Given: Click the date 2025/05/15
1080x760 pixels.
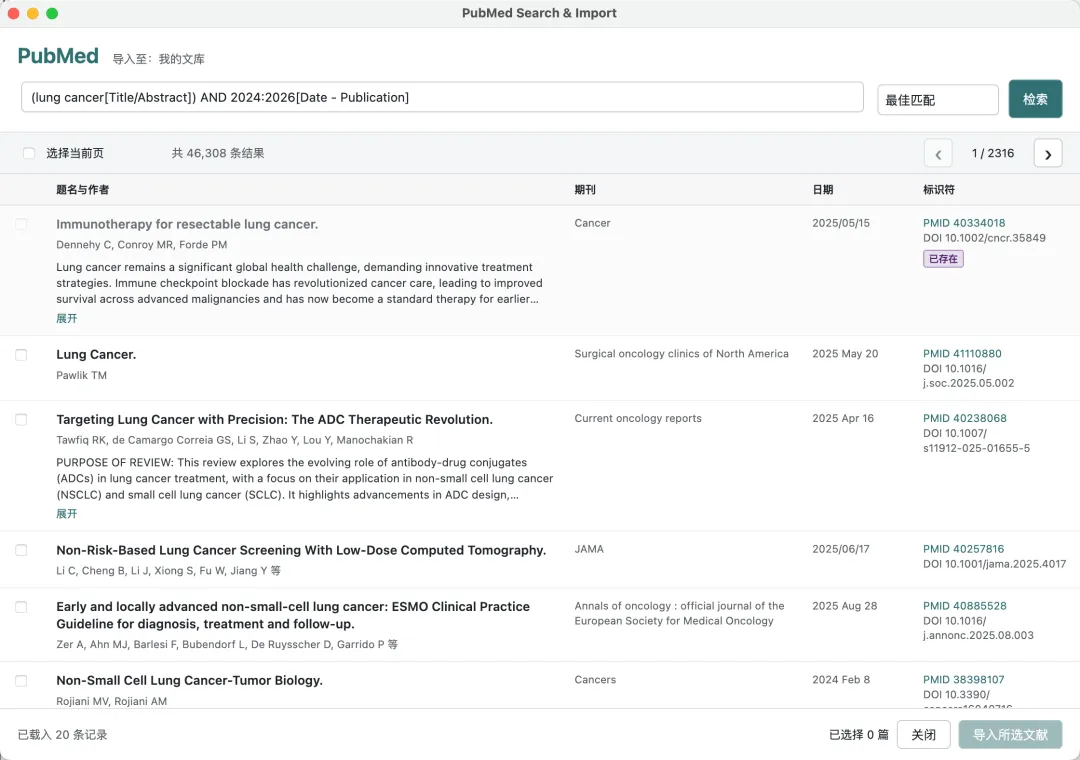Looking at the screenshot, I should 840,223.
